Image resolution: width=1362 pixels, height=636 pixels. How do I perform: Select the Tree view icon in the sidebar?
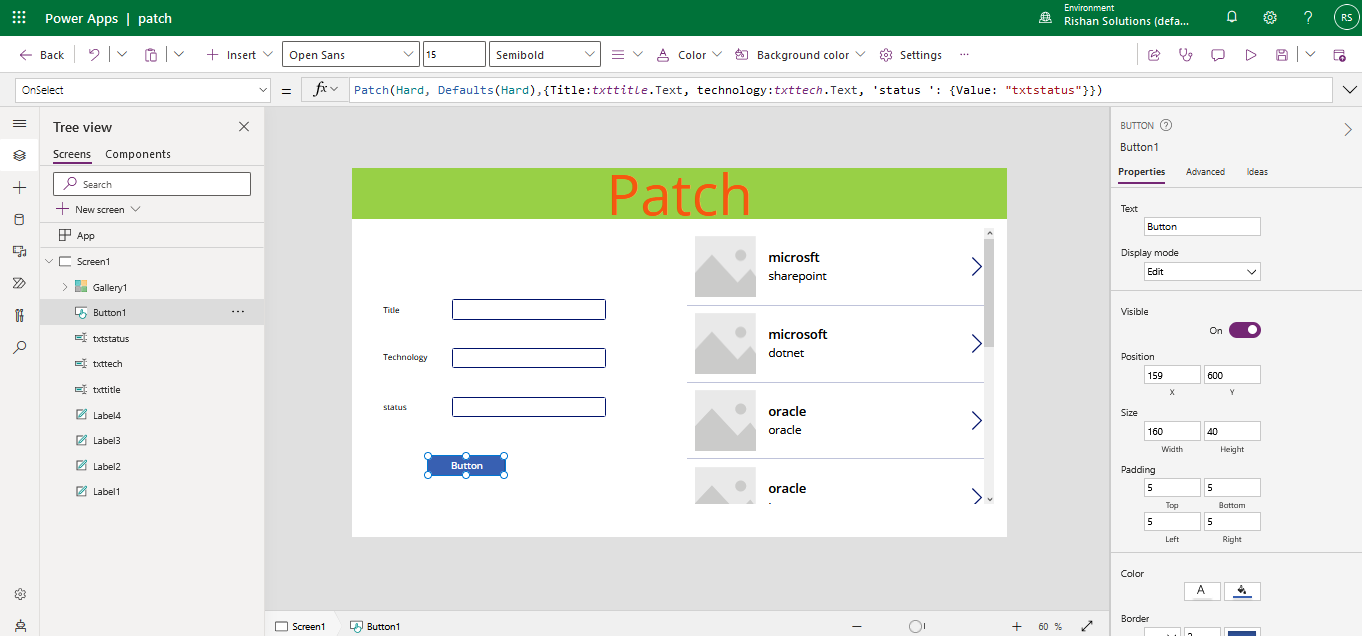19,155
